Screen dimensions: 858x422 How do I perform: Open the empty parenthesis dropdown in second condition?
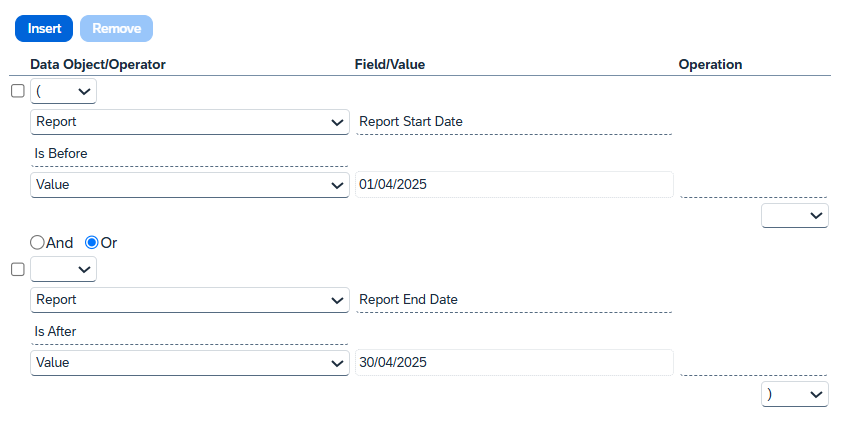click(x=63, y=269)
